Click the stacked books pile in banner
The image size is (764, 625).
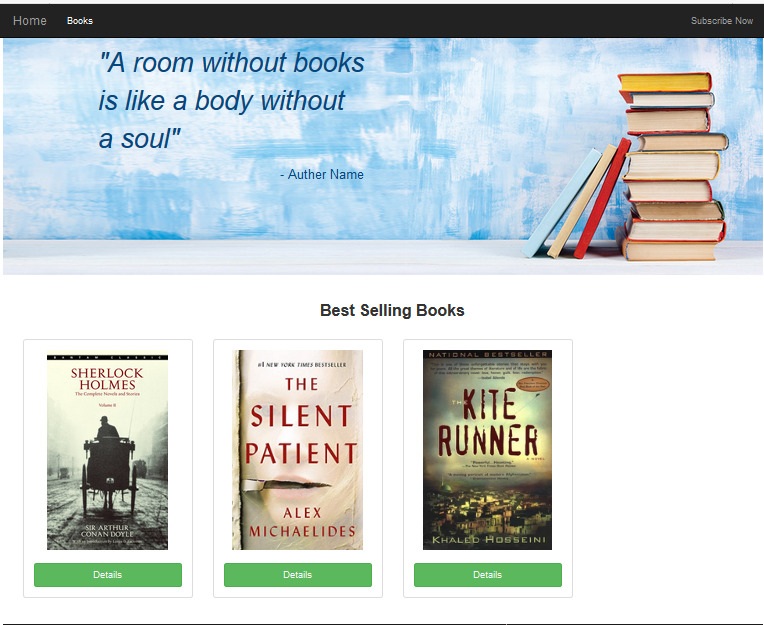pyautogui.click(x=672, y=167)
